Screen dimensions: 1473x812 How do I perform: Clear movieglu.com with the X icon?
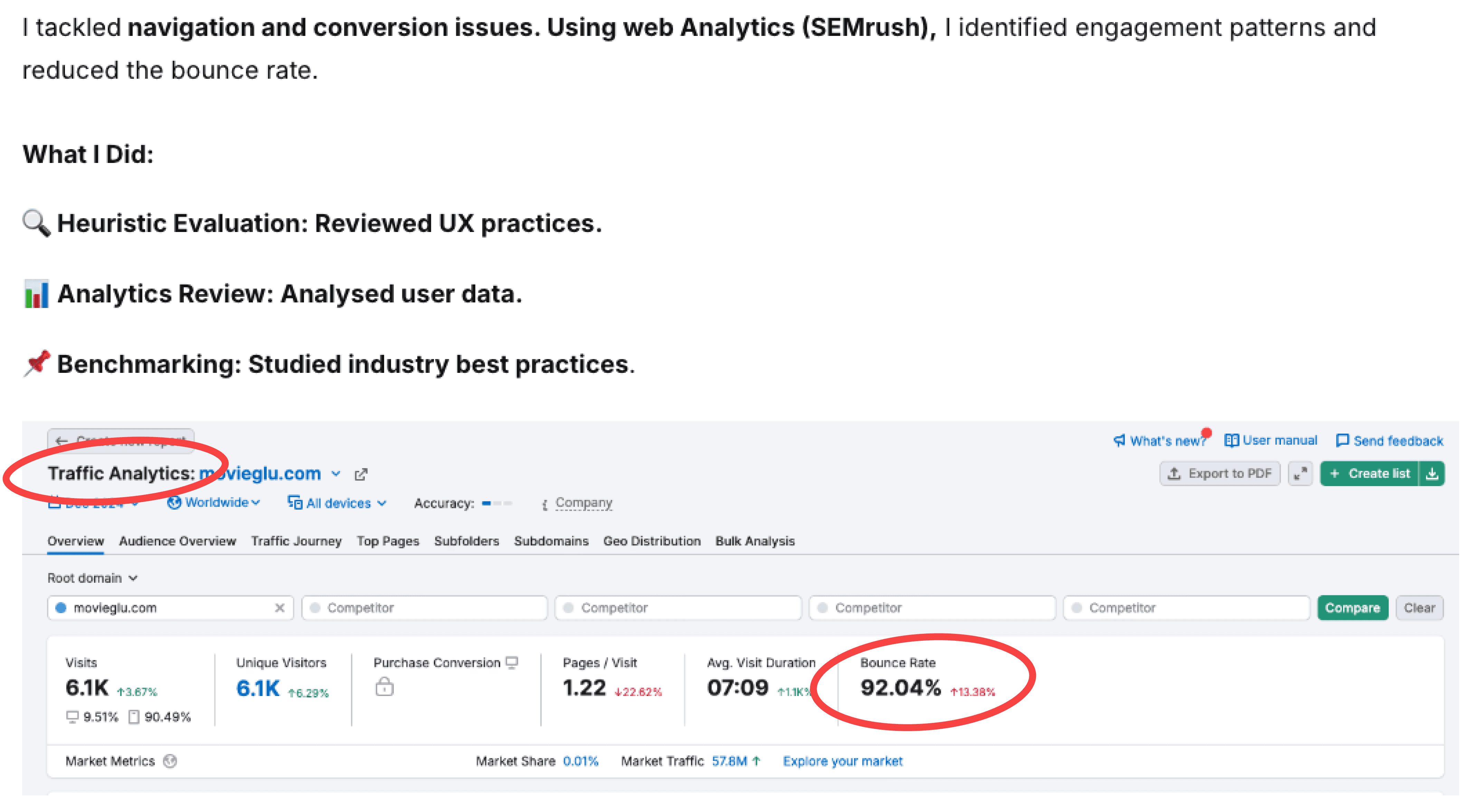[279, 607]
